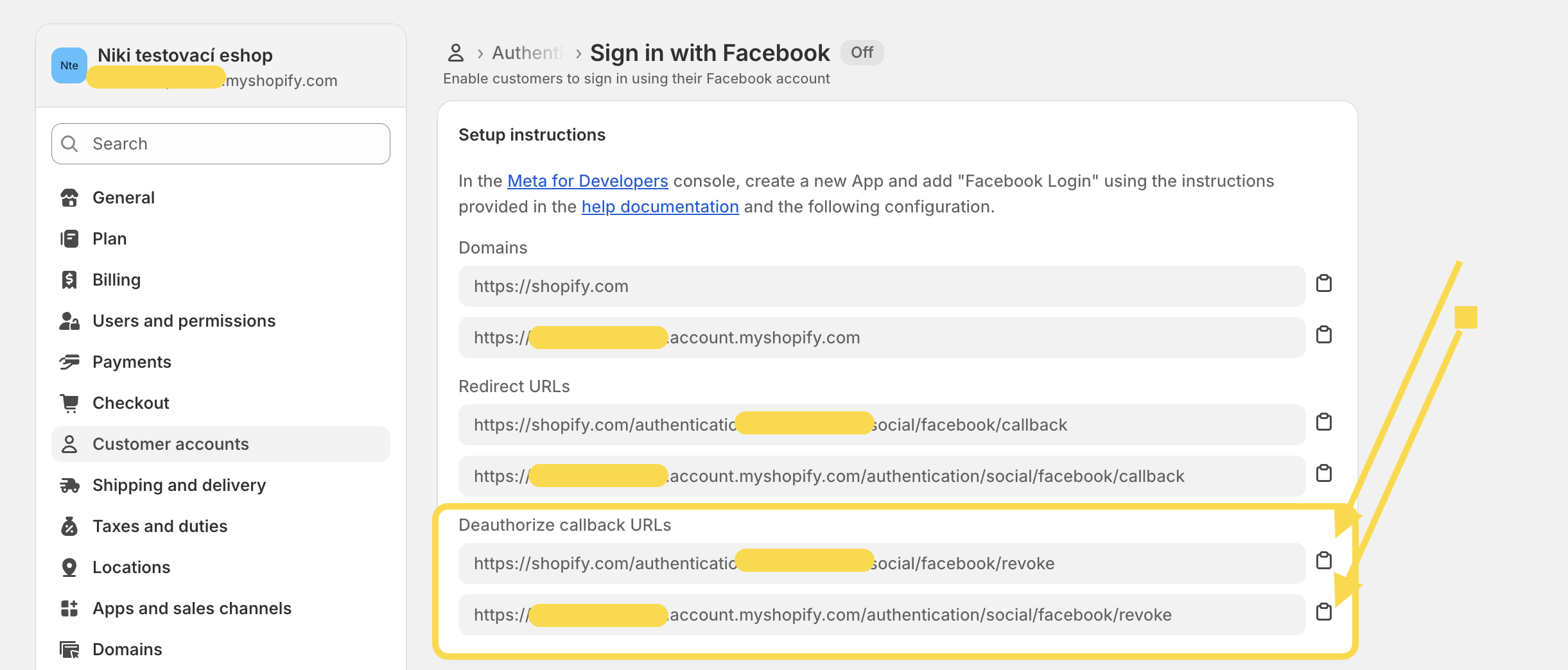Click the Nte store avatar
Screen dimensions: 1568x670
click(x=69, y=65)
